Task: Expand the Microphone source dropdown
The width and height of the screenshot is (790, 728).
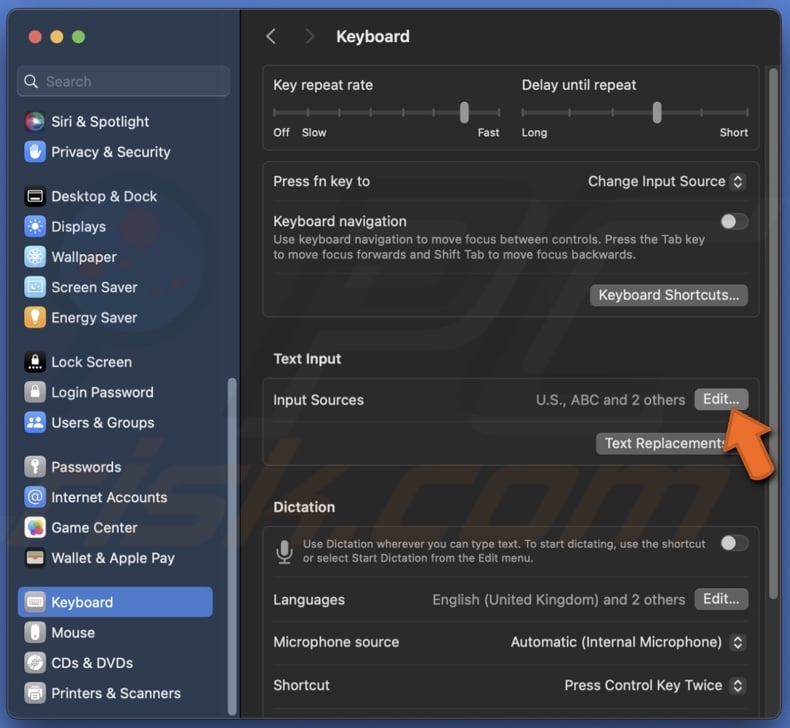Action: pos(627,642)
